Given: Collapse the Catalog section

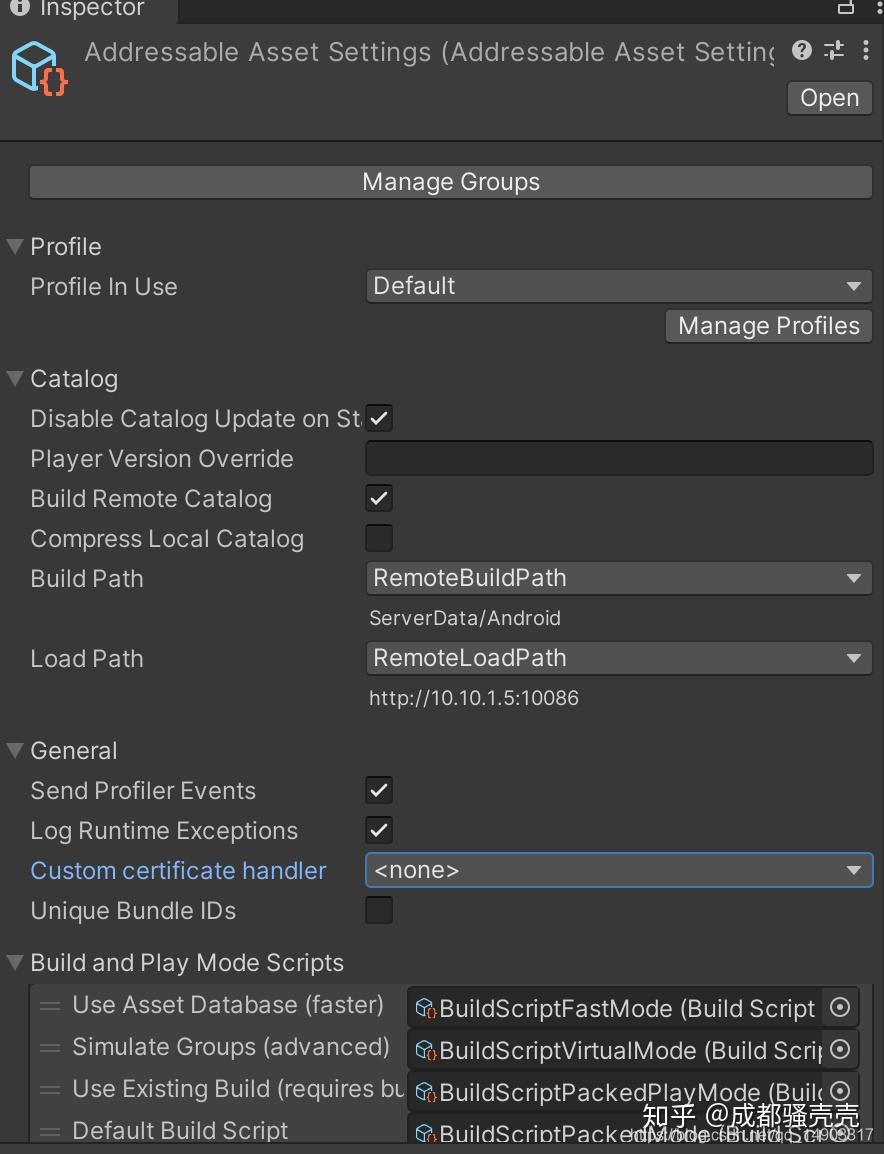Looking at the screenshot, I should pos(14,378).
